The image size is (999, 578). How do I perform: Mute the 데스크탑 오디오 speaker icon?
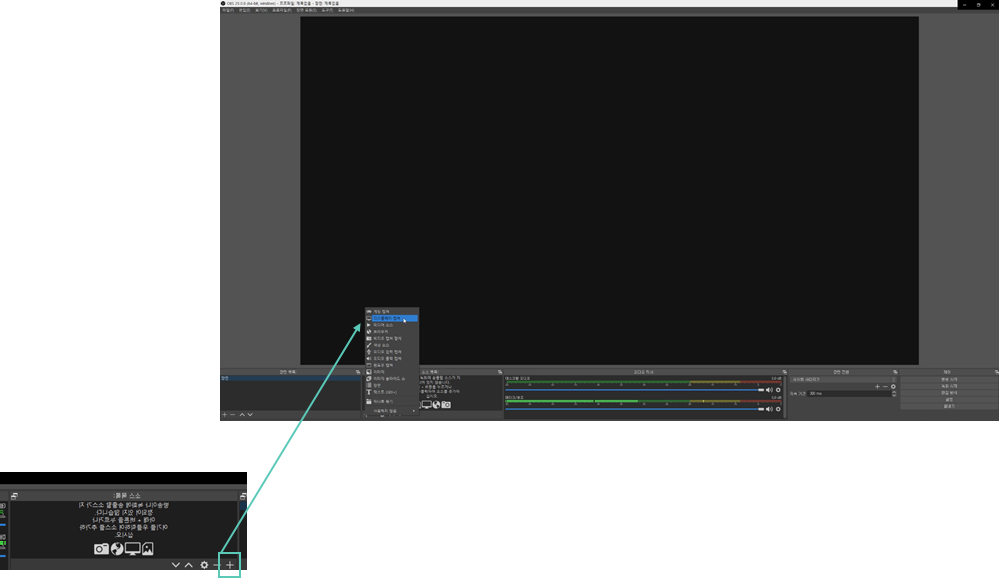coord(769,390)
